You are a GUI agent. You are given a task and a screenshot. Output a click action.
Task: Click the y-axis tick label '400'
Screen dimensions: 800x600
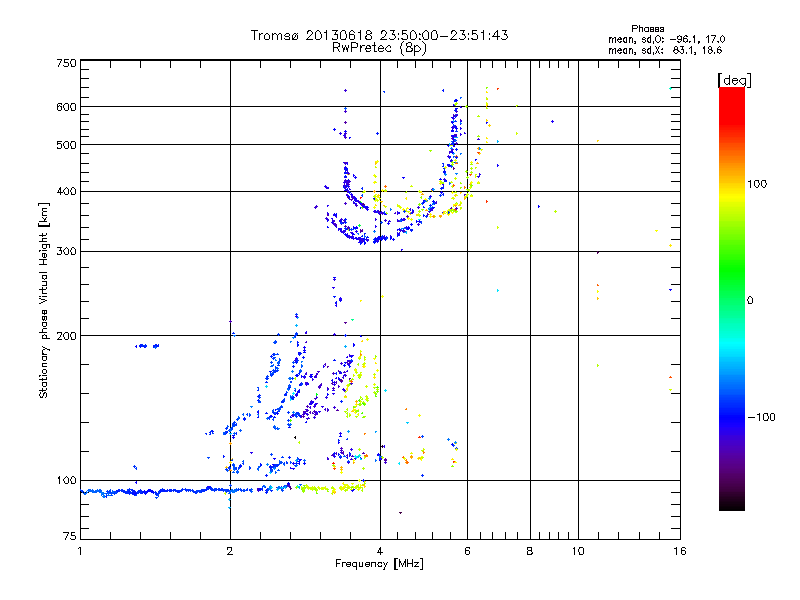click(66, 192)
